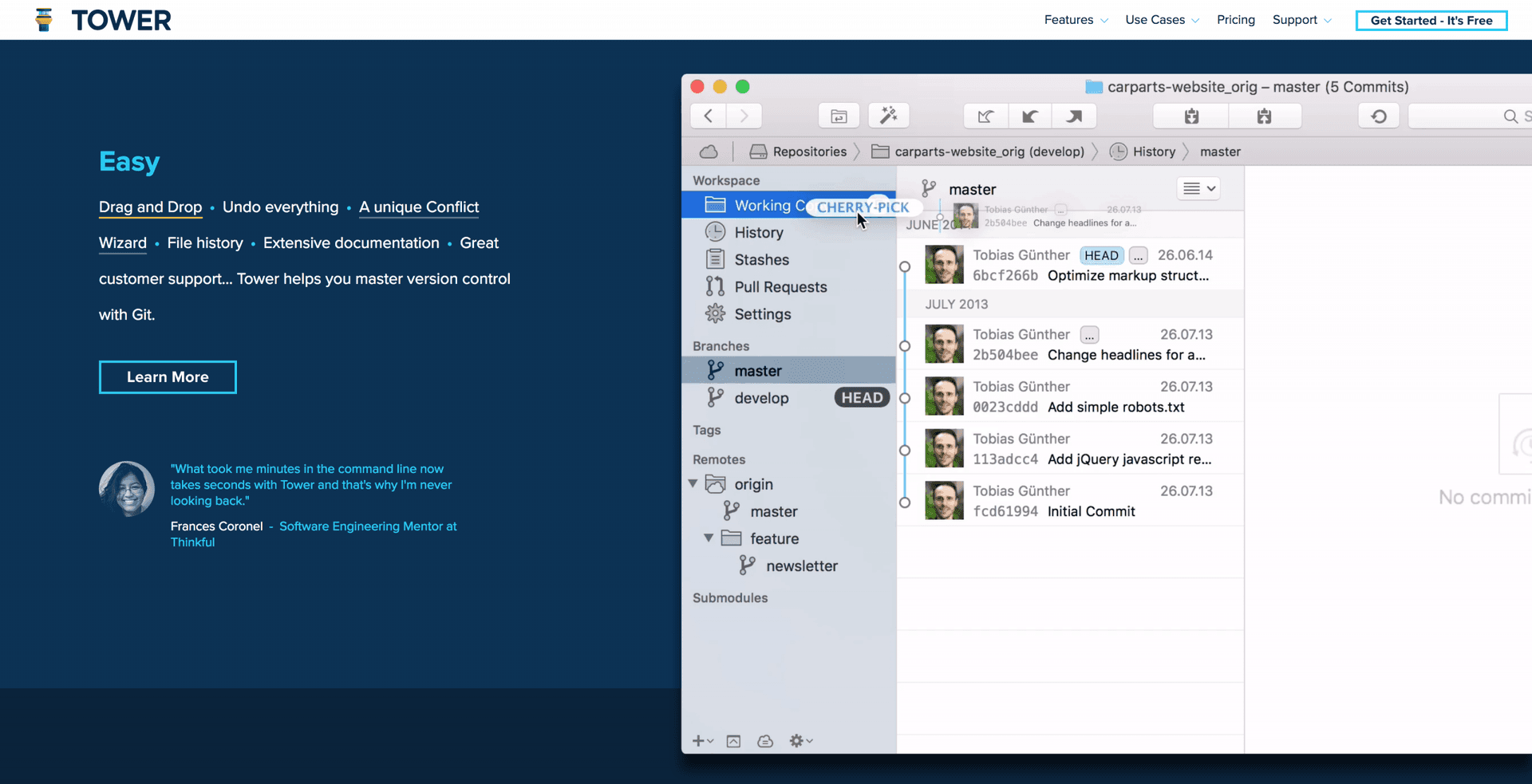Click the Learn More button

click(168, 377)
